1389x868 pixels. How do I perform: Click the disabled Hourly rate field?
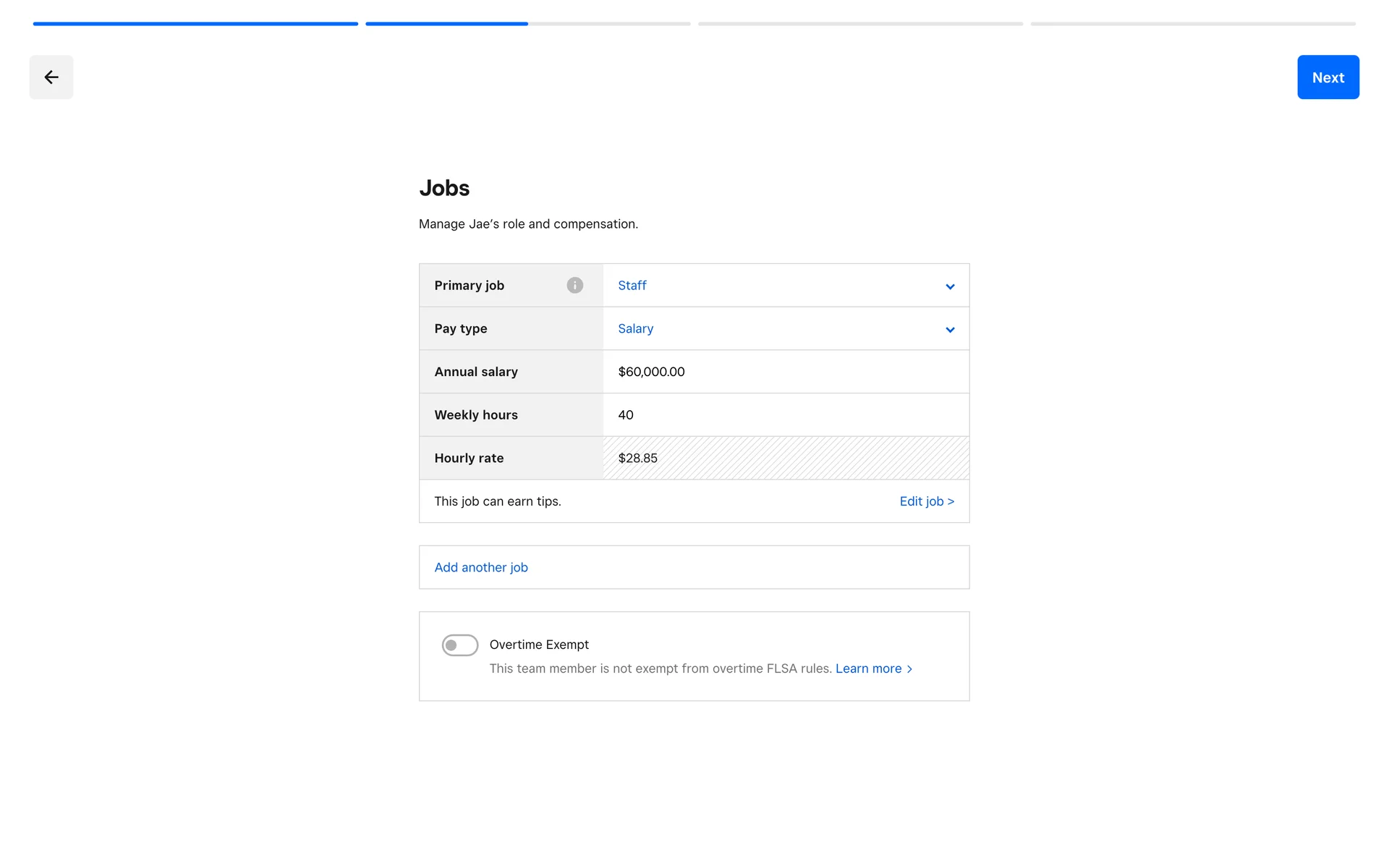coord(785,458)
